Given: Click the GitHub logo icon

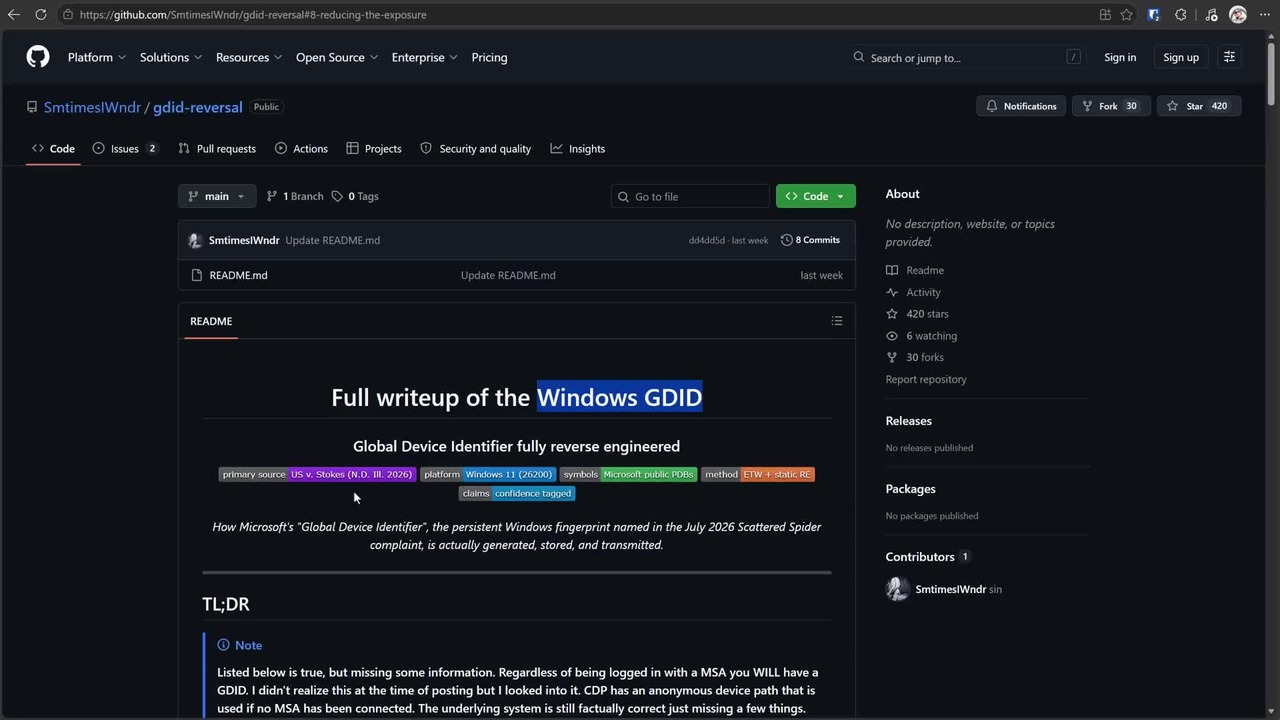Looking at the screenshot, I should pos(38,57).
